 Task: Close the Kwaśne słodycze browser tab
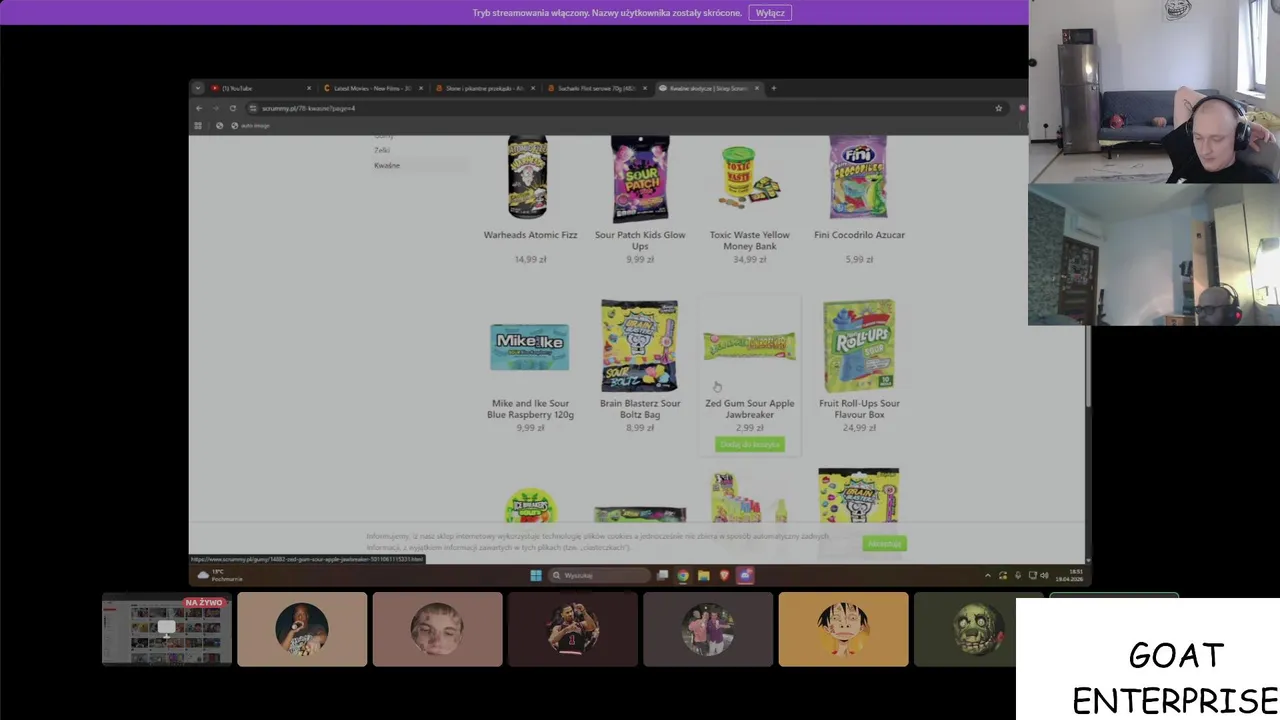[757, 88]
